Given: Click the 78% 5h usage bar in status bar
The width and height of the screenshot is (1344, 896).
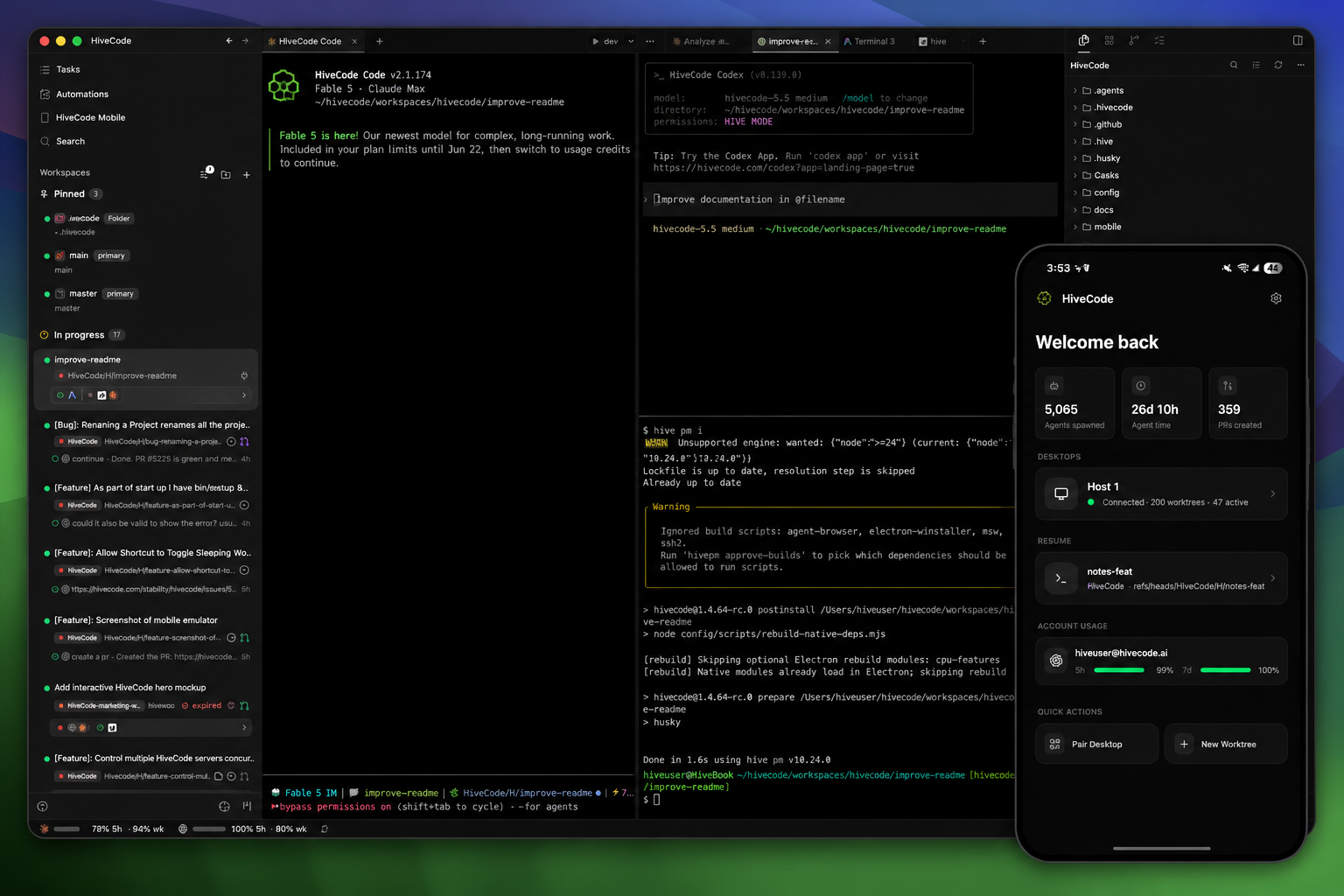Looking at the screenshot, I should click(x=66, y=829).
